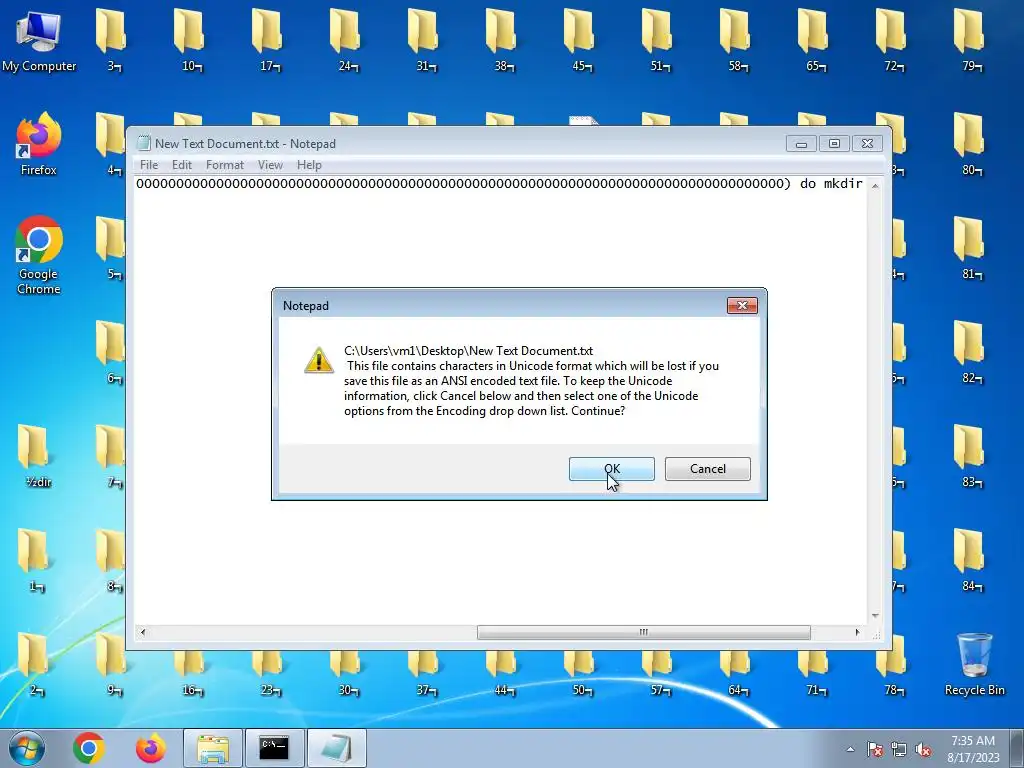This screenshot has width=1024, height=768.
Task: Open the View menu in Notepad
Action: tap(270, 165)
